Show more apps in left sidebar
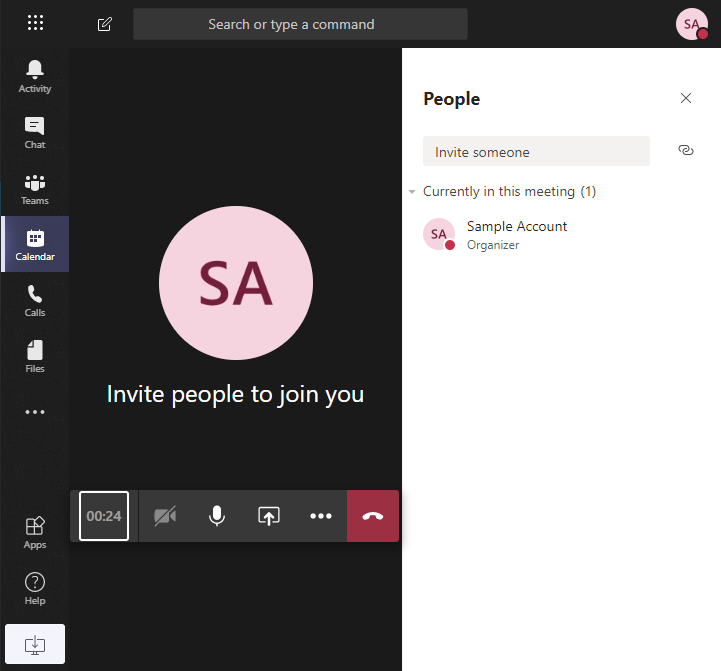Image resolution: width=721 pixels, height=671 pixels. pyautogui.click(x=35, y=412)
